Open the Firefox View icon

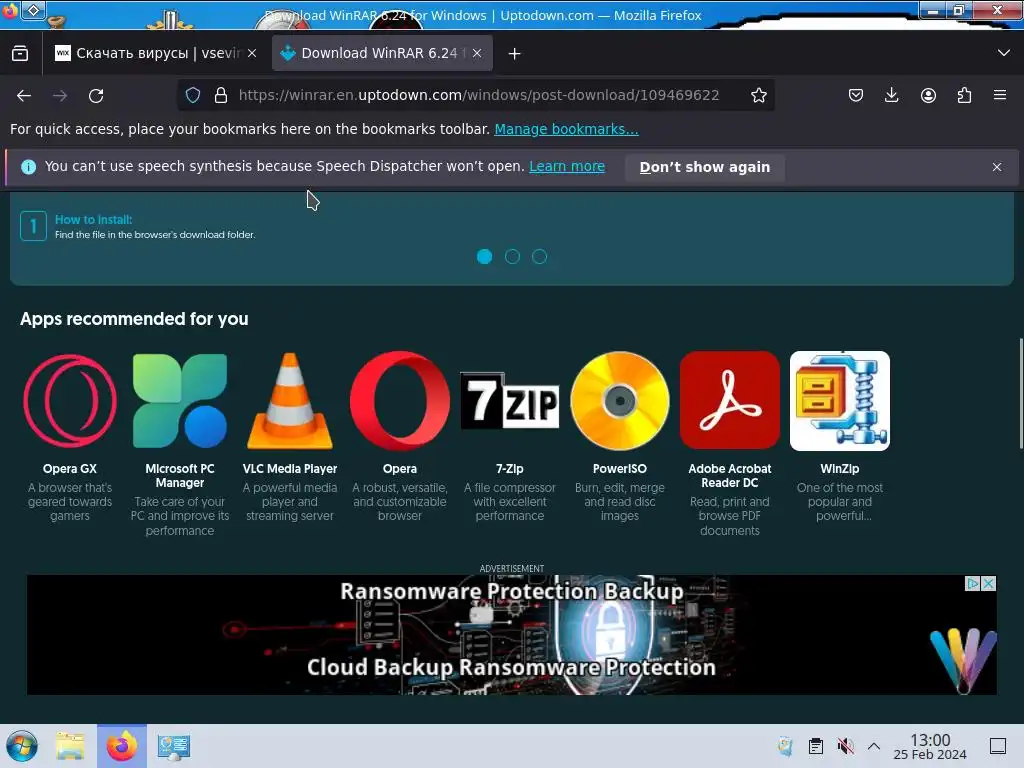20,54
